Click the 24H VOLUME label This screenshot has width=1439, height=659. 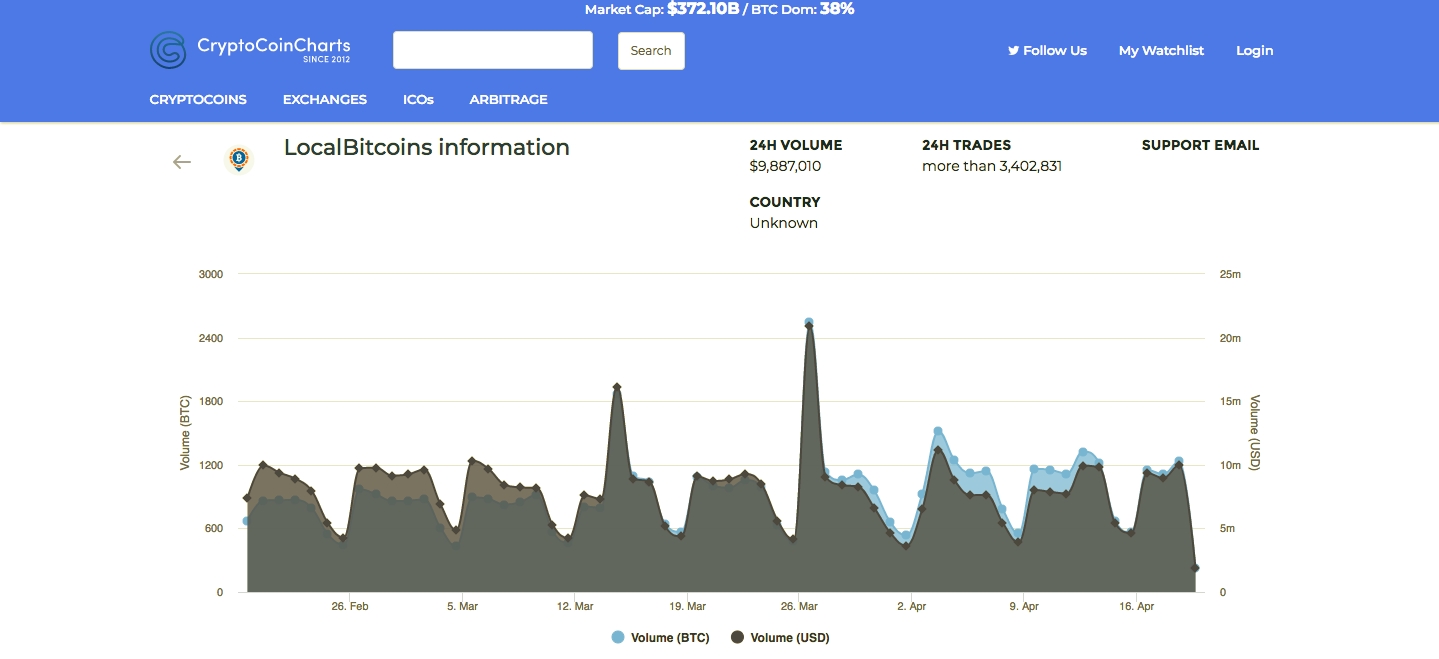click(x=796, y=145)
